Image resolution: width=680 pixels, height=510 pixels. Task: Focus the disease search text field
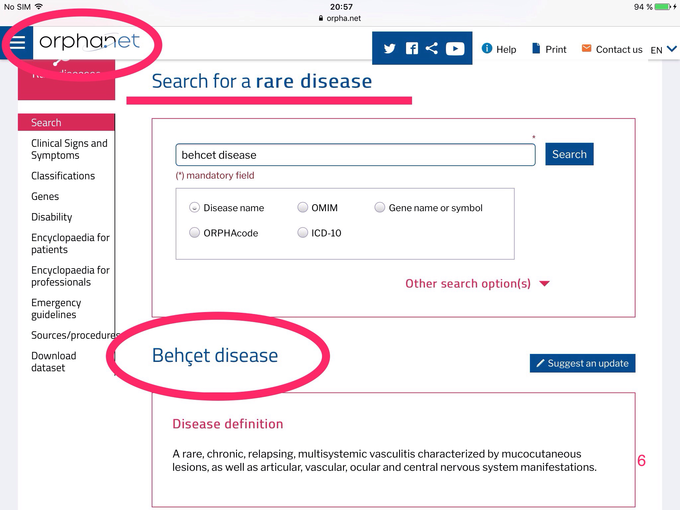pos(355,155)
